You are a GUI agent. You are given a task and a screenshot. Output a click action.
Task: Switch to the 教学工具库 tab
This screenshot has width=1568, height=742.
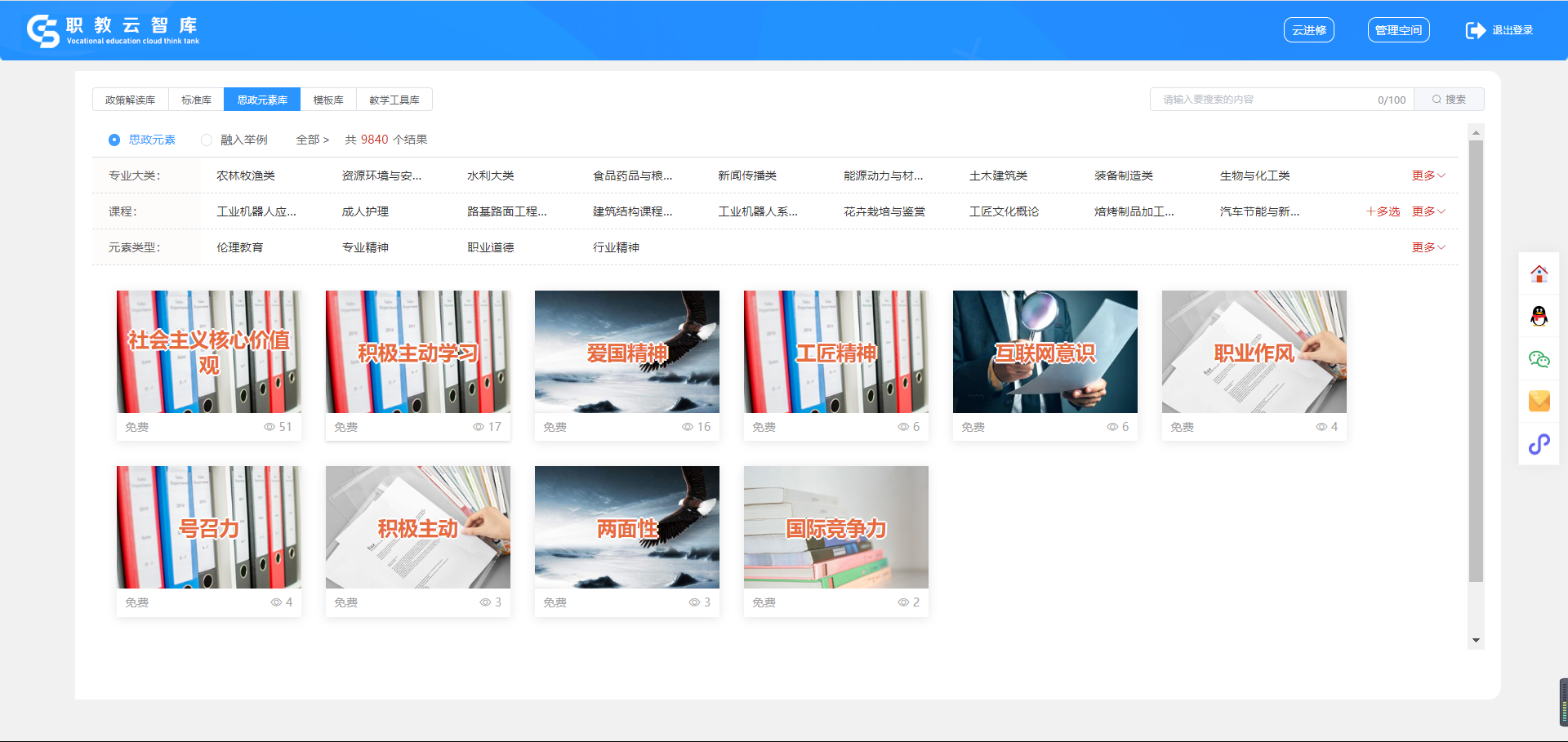[394, 100]
